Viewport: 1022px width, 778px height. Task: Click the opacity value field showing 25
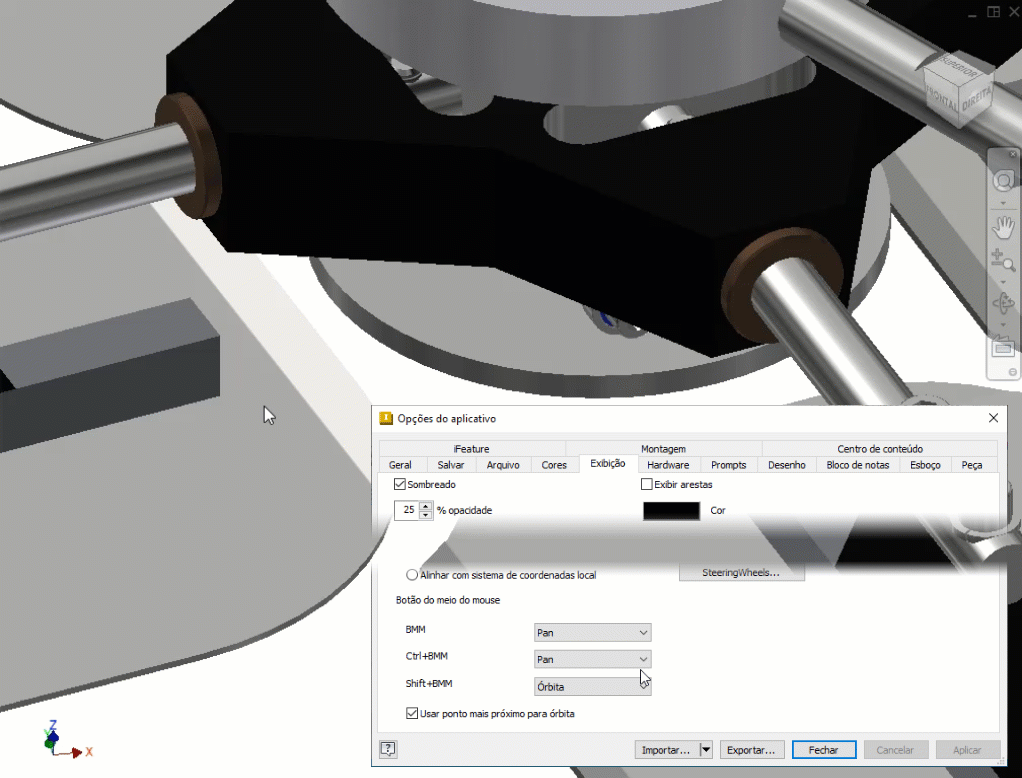[407, 510]
